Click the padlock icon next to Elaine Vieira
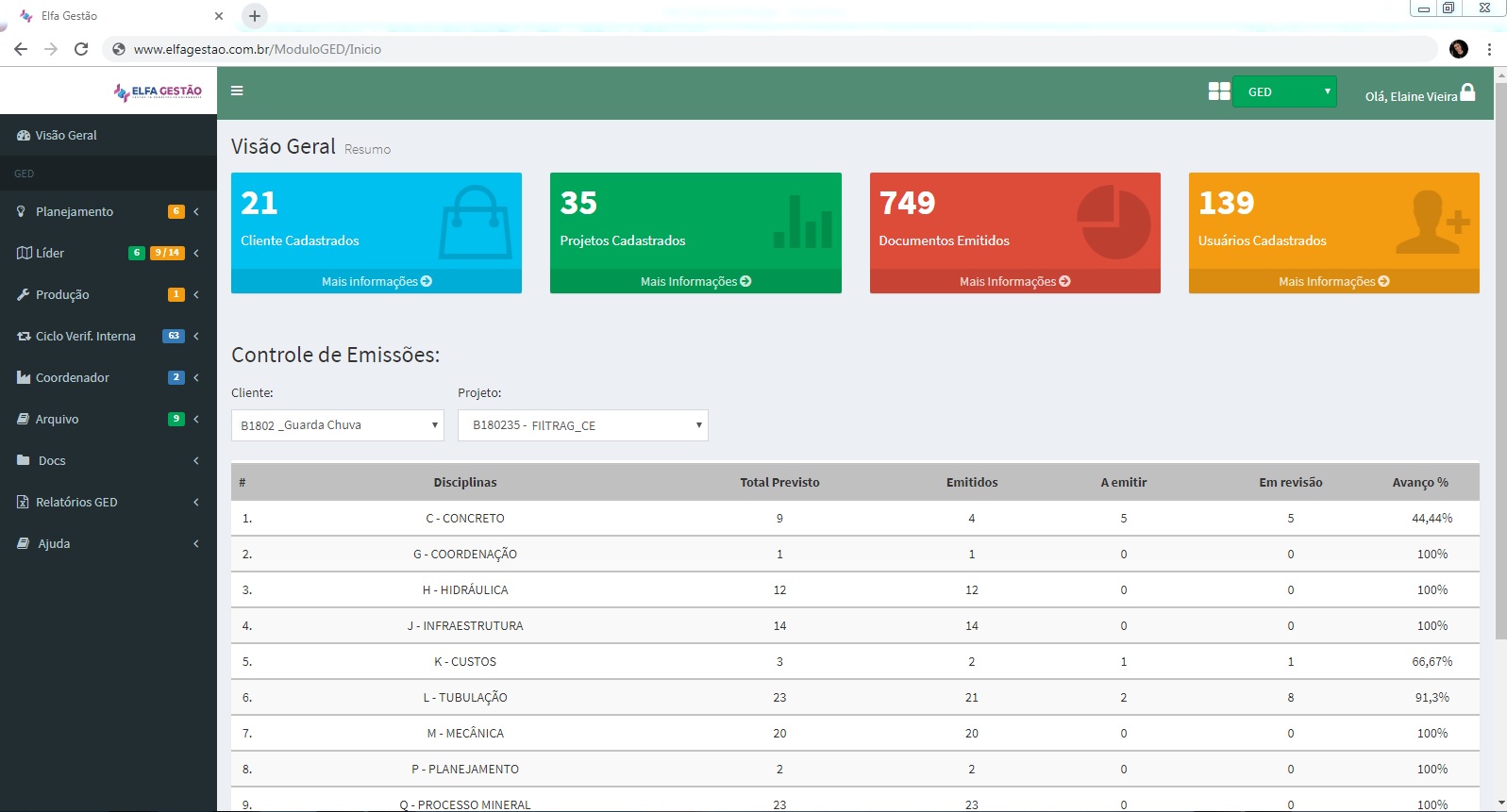1507x812 pixels. click(1467, 92)
